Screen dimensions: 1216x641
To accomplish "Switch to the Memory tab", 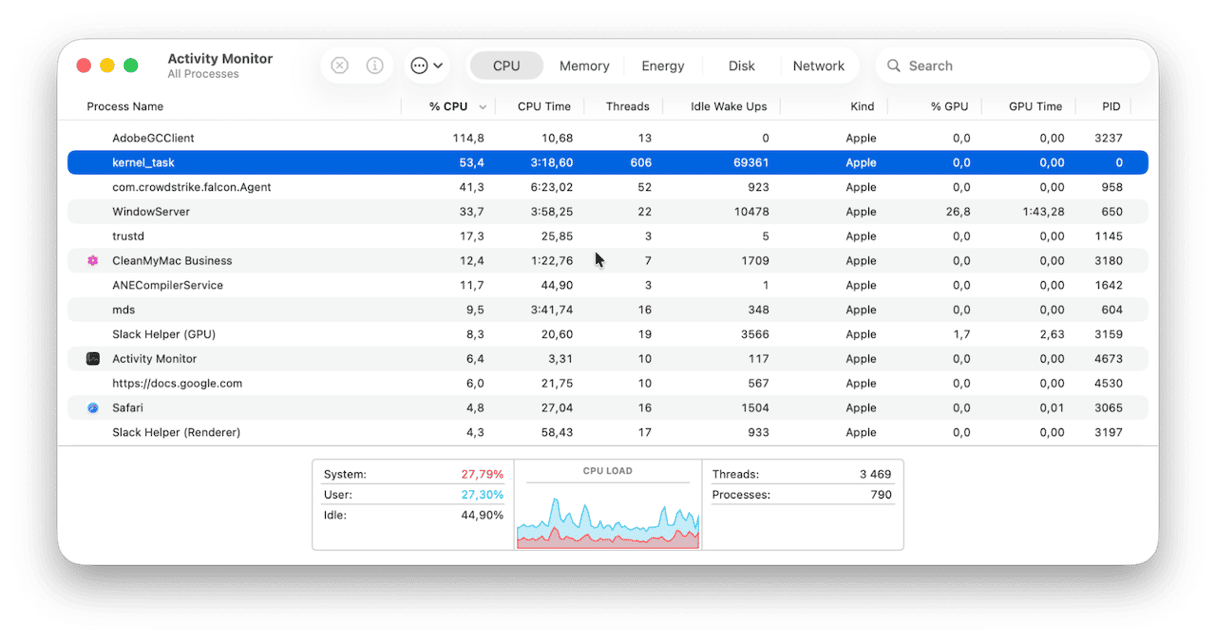I will tap(584, 66).
